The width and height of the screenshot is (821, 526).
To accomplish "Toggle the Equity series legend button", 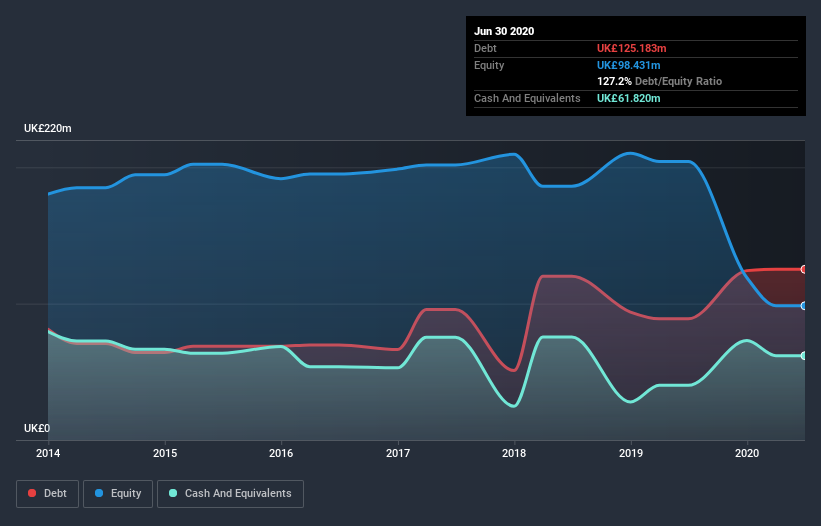I will coord(118,494).
